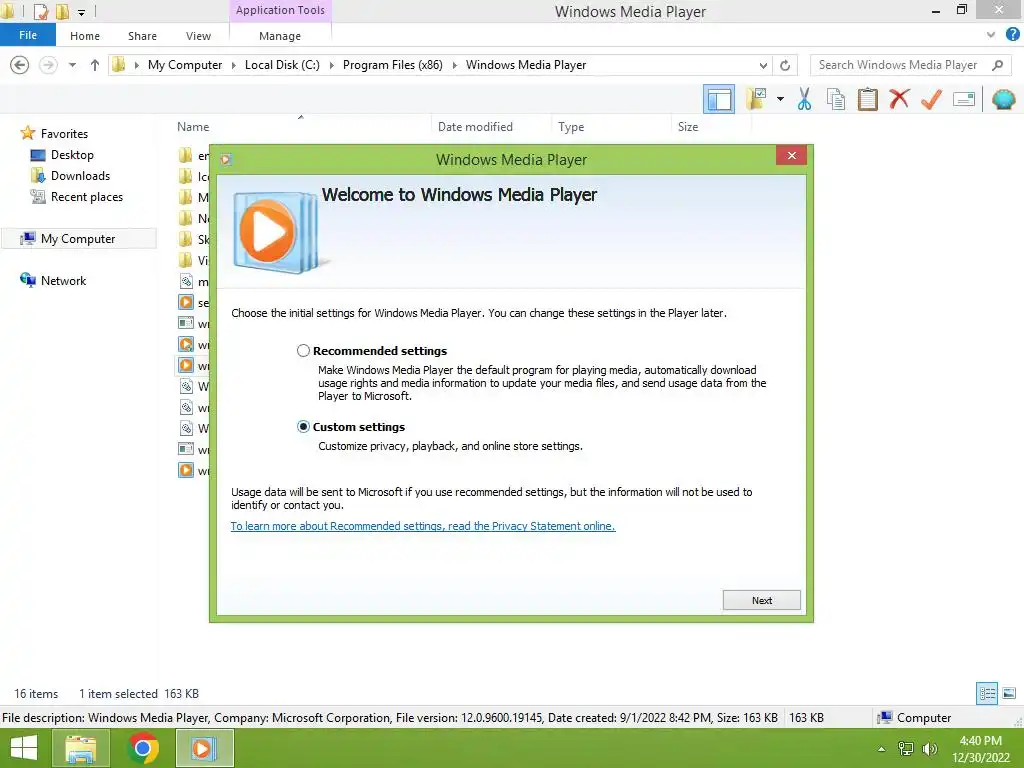Screen dimensions: 1024x768
Task: Click the orange checkmark Properties icon
Action: tap(931, 99)
